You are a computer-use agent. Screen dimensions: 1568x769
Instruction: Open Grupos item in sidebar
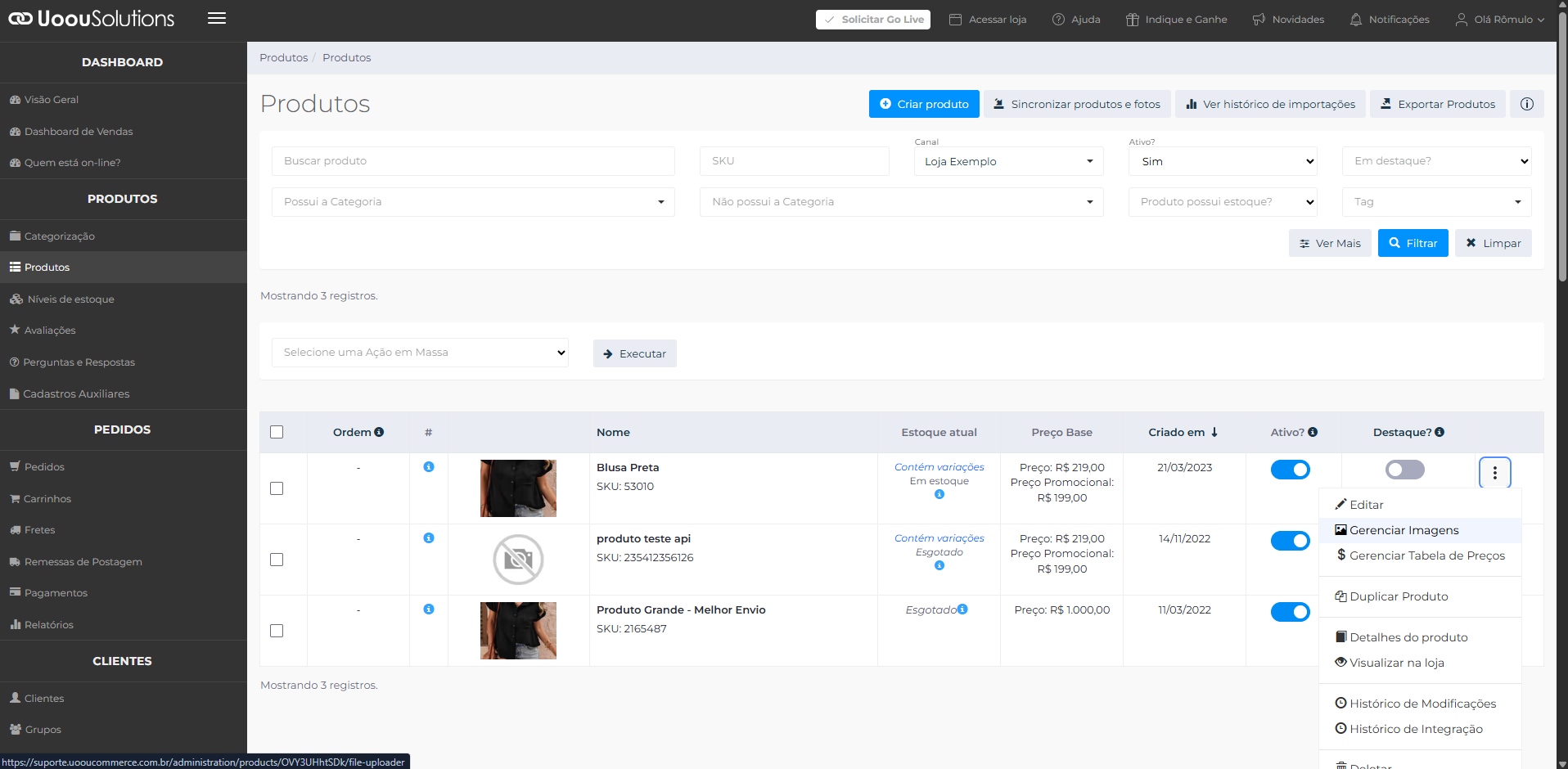(124, 730)
